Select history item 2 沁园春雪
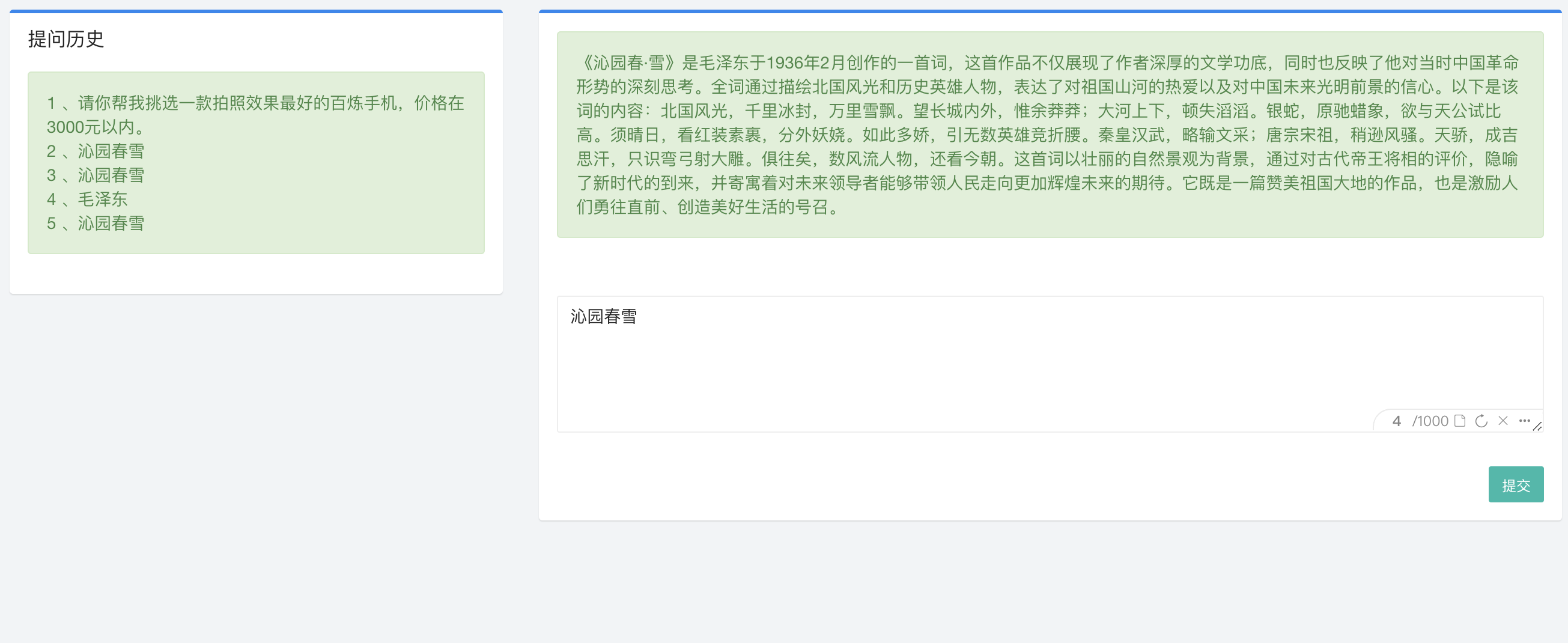Image resolution: width=1568 pixels, height=643 pixels. 96,151
